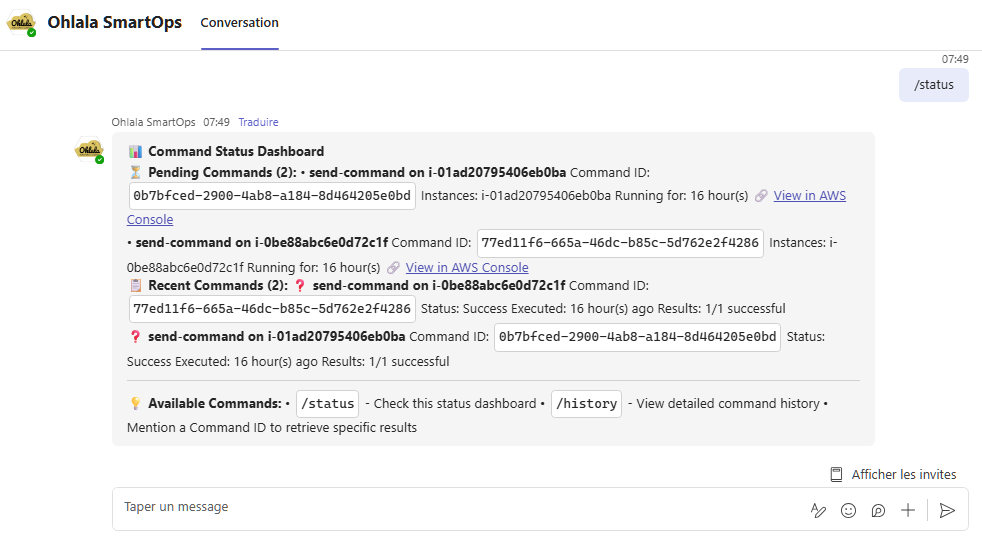The width and height of the screenshot is (982, 537).
Task: Click the send message arrow icon
Action: (947, 511)
